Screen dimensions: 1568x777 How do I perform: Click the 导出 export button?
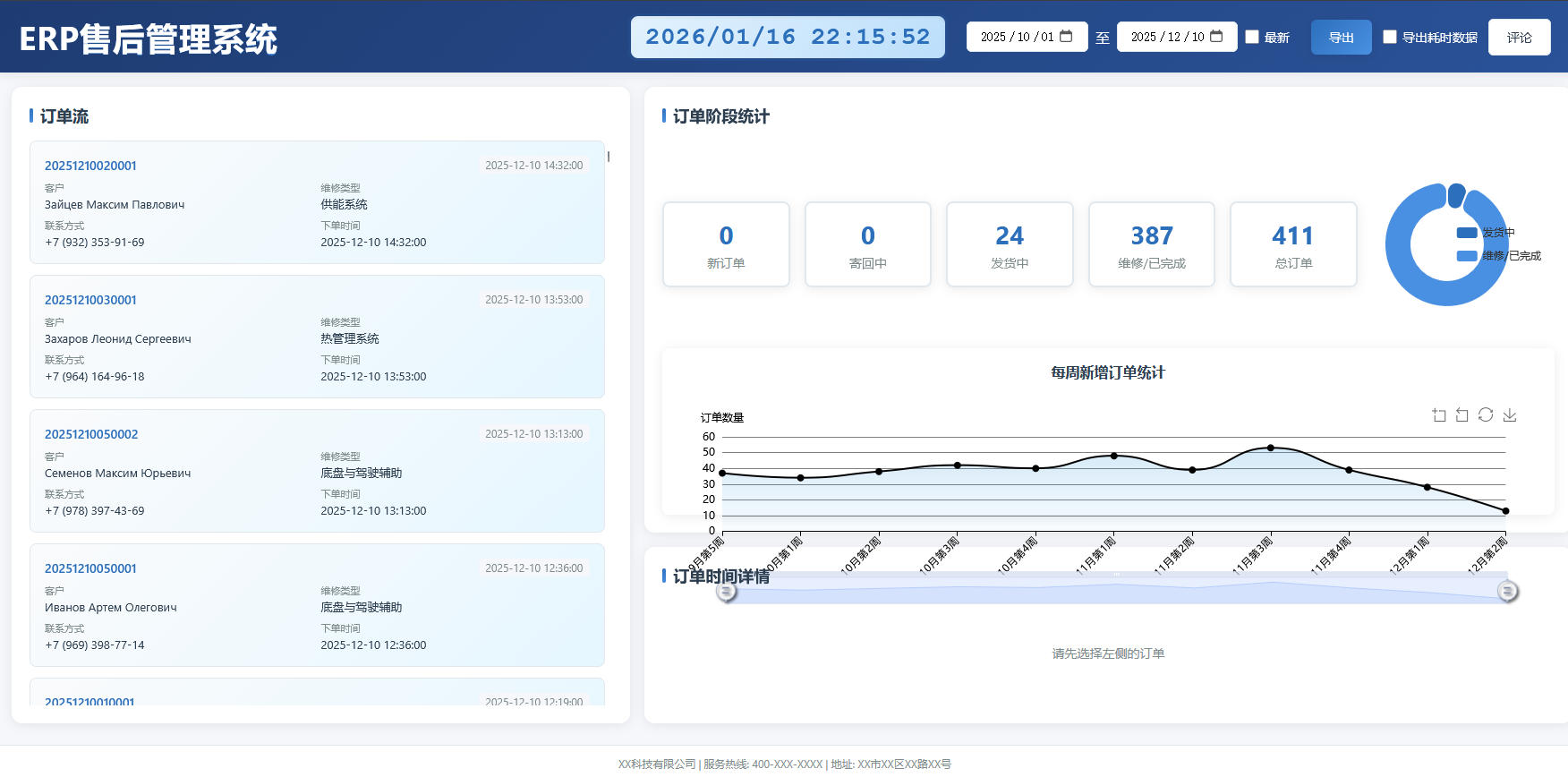pos(1341,38)
